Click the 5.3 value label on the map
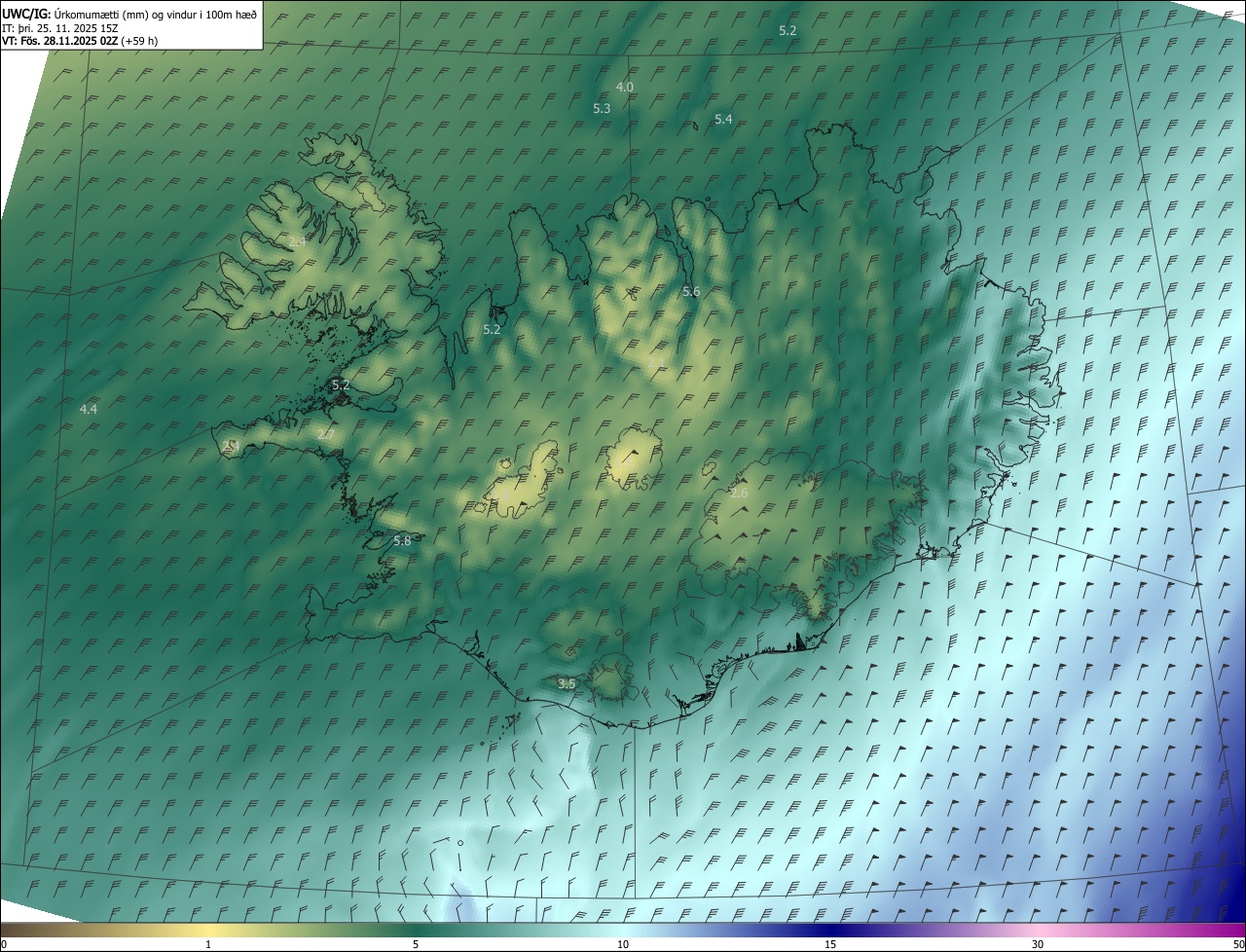This screenshot has height=952, width=1246. 602,108
